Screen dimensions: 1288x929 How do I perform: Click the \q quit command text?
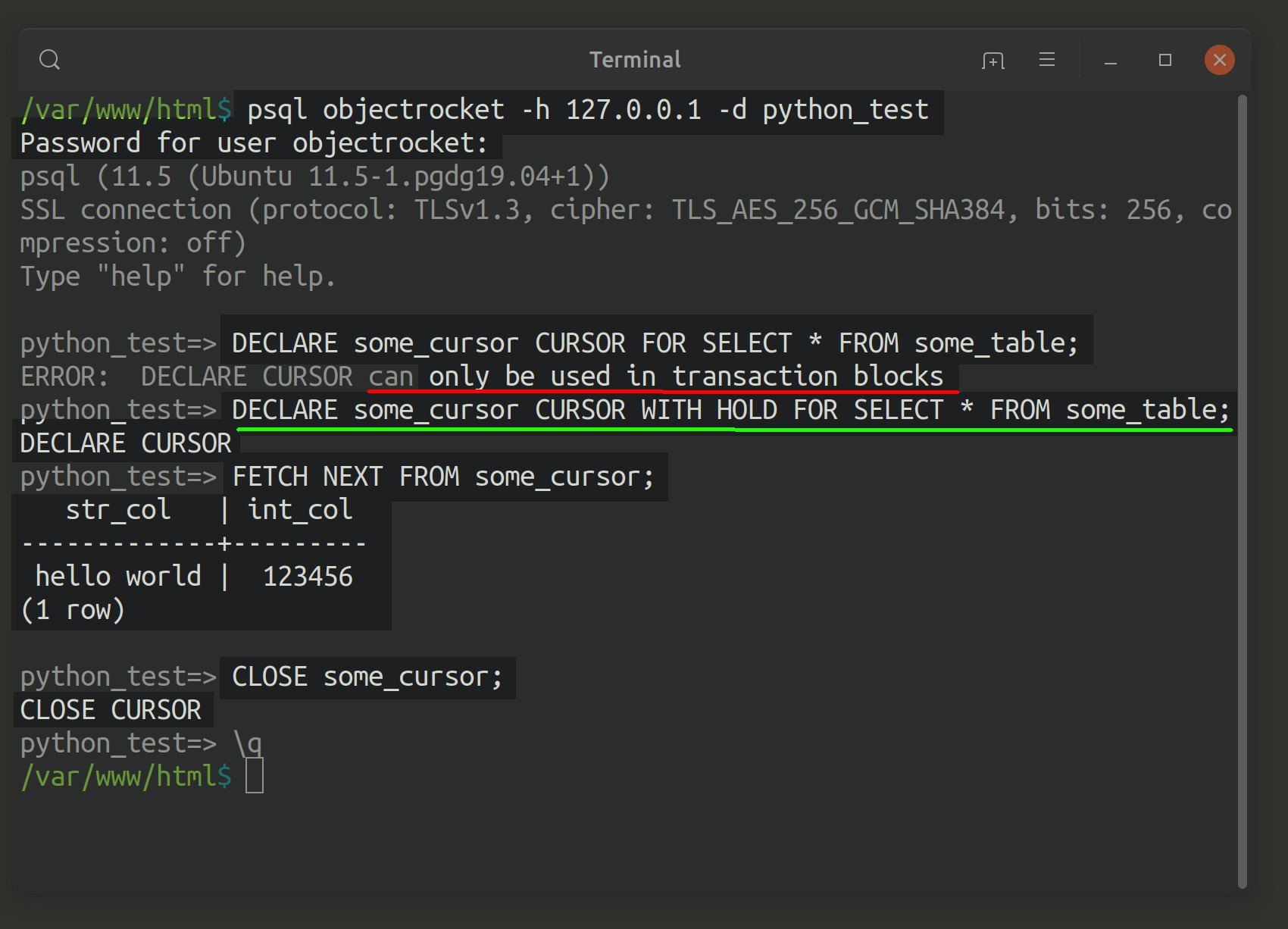(250, 743)
